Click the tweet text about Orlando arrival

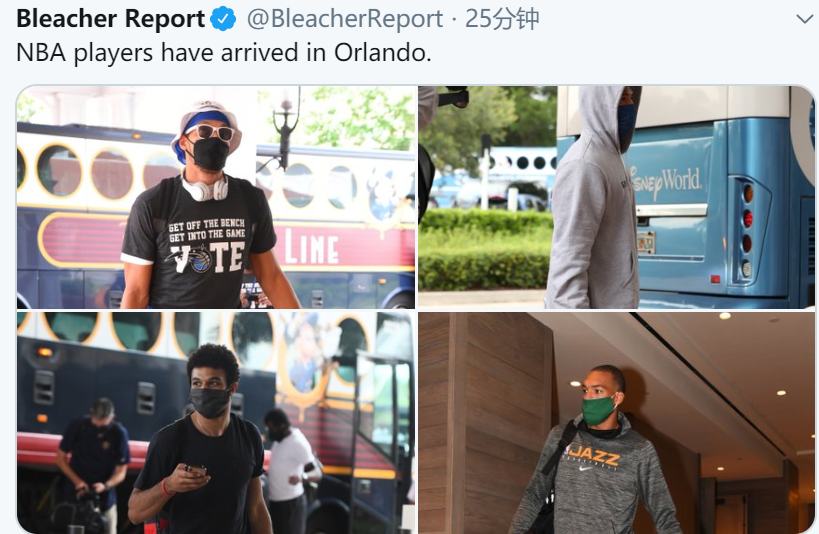pos(224,53)
